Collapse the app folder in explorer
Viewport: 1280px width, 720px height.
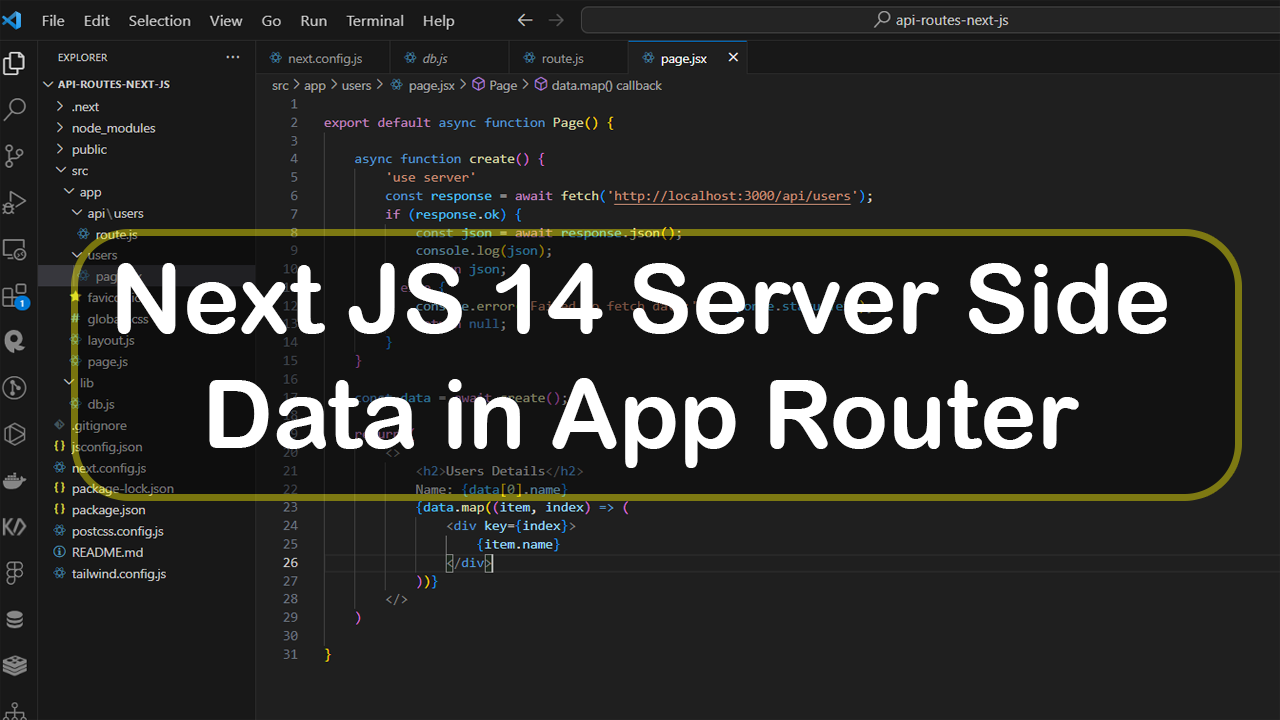tap(146, 192)
